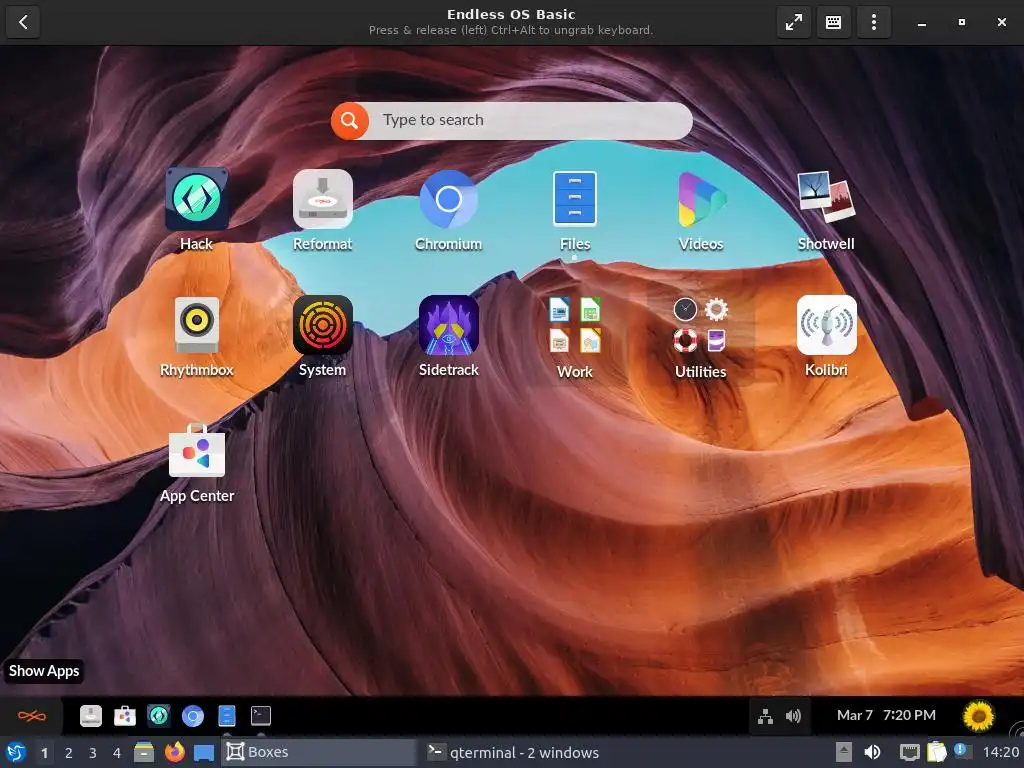Open the host clipboard tray icon
This screenshot has width=1024, height=768.
coord(936,753)
